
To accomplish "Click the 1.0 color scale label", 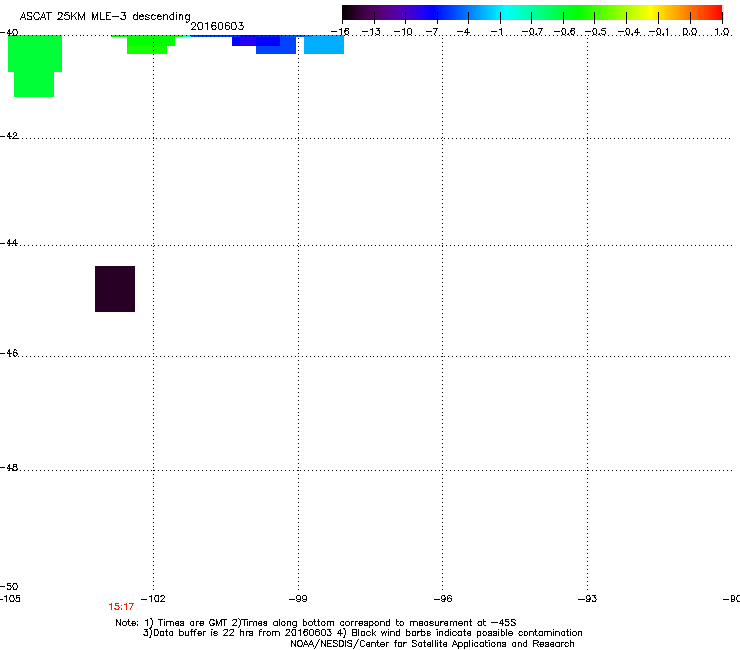I will [722, 32].
